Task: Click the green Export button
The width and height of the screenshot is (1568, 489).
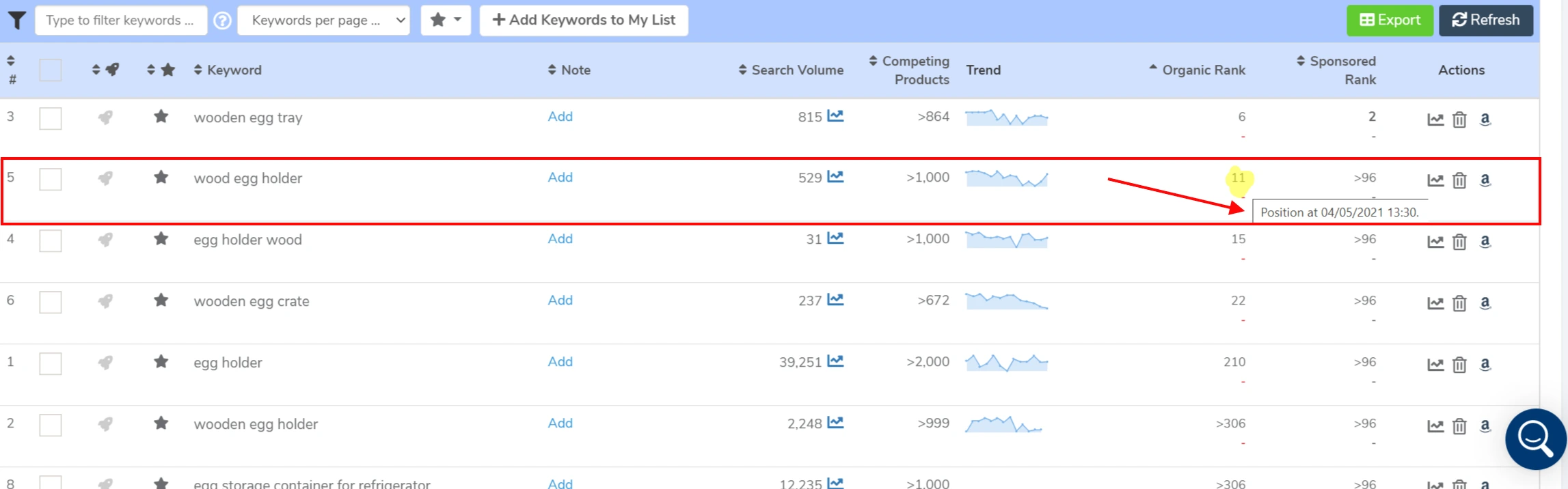Action: click(x=1390, y=20)
